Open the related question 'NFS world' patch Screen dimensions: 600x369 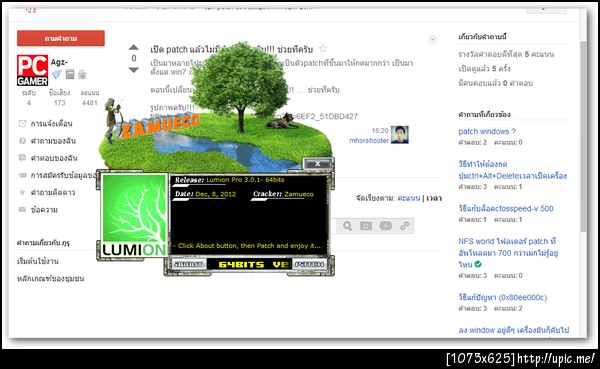tap(508, 253)
